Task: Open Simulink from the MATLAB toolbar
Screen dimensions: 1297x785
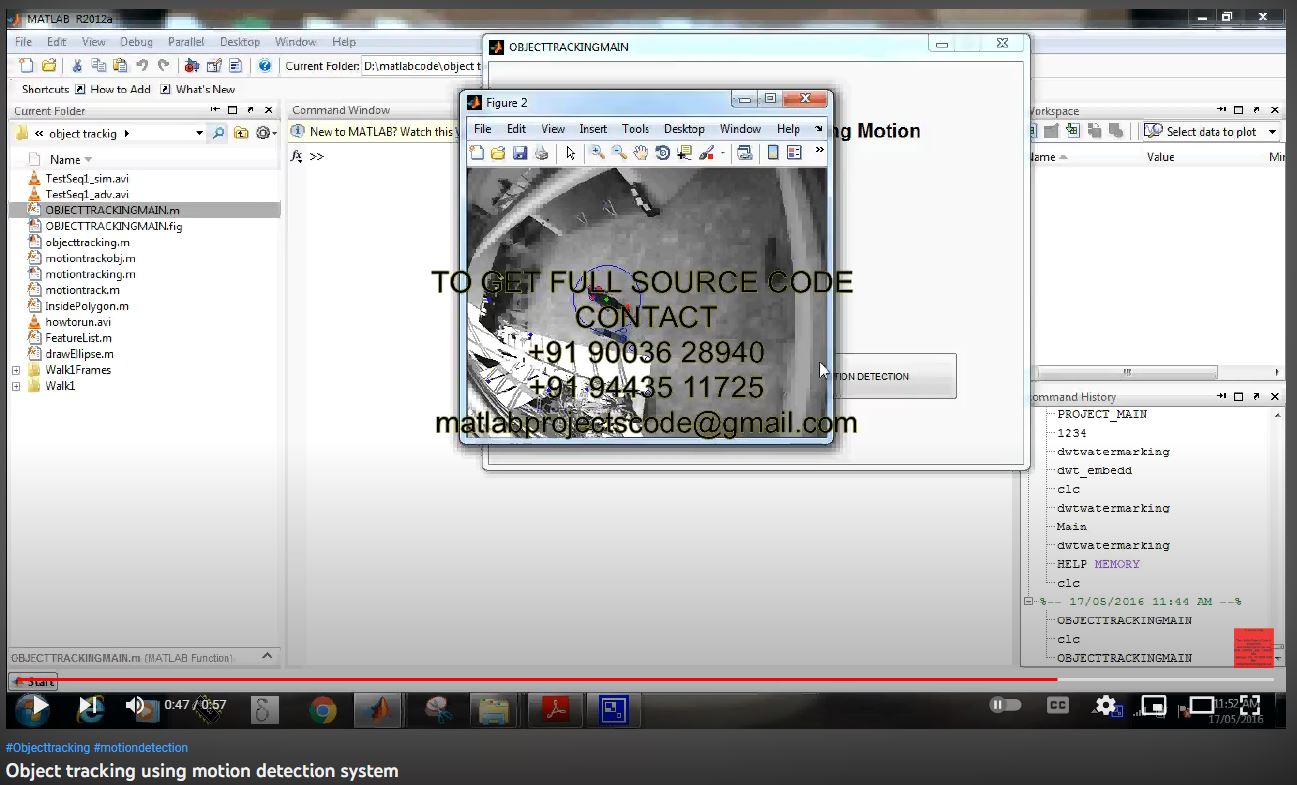Action: [192, 66]
